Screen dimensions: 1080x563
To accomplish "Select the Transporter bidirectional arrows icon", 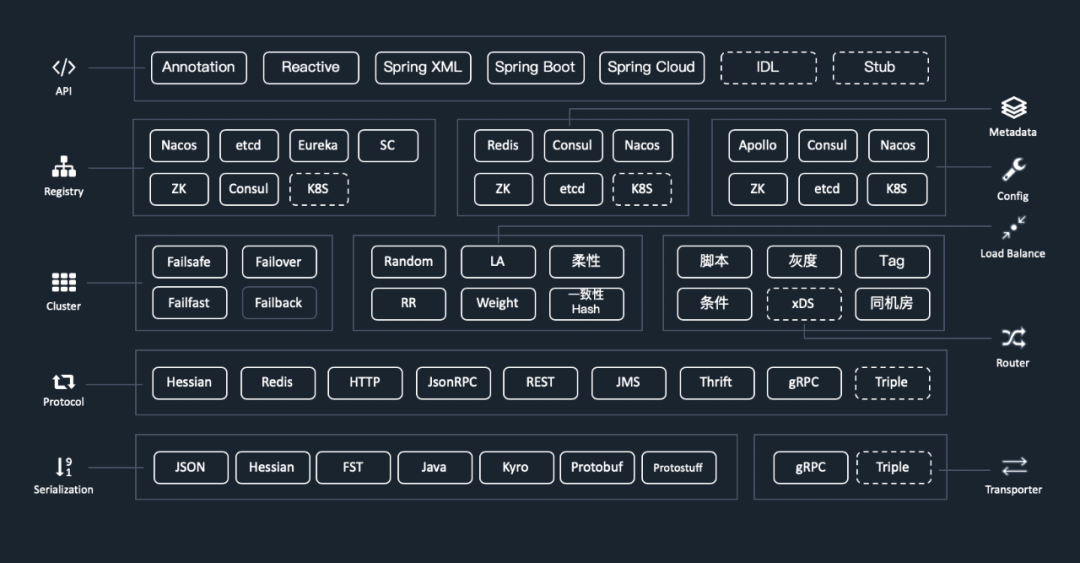I will 1014,467.
